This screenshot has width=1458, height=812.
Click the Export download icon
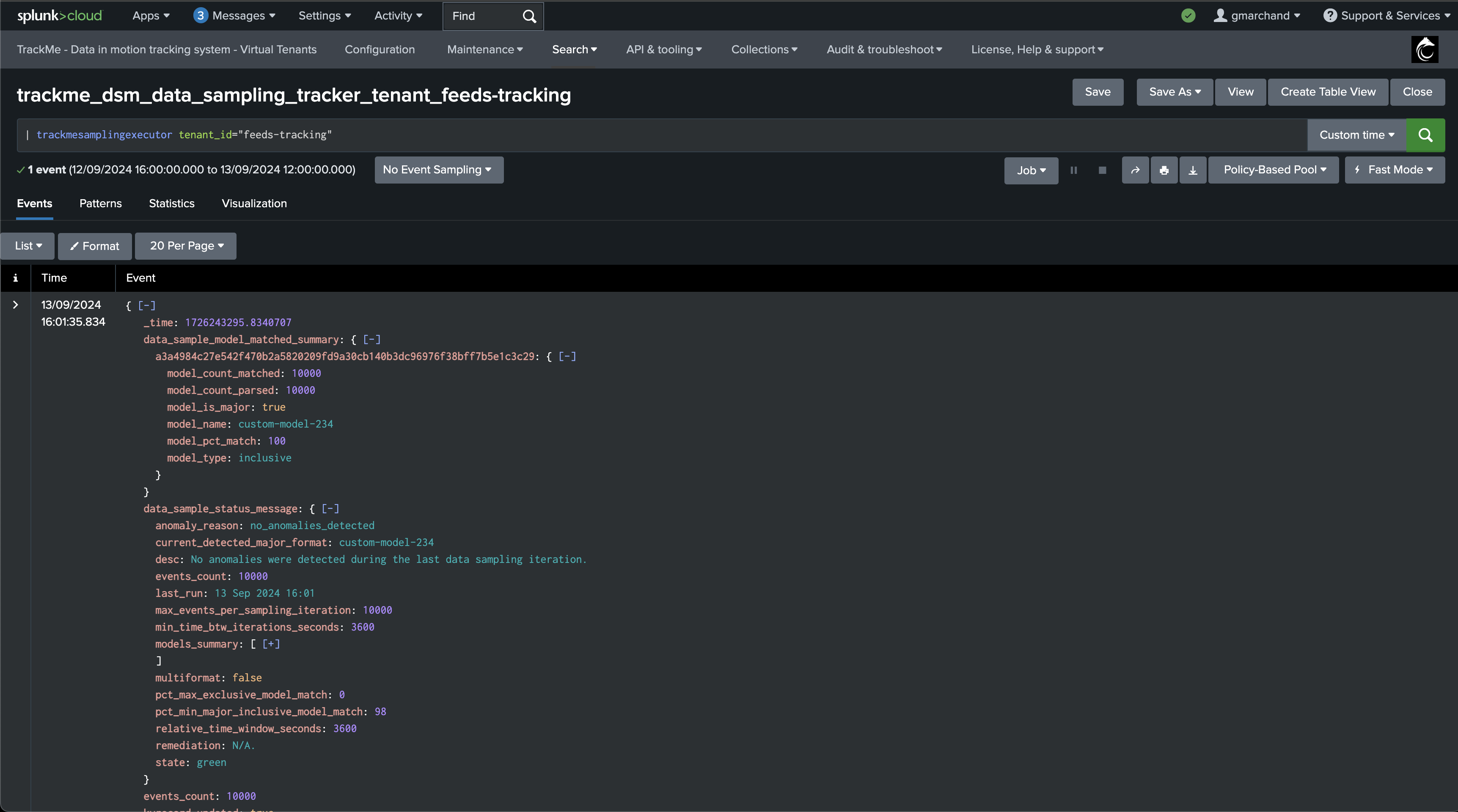(1193, 170)
